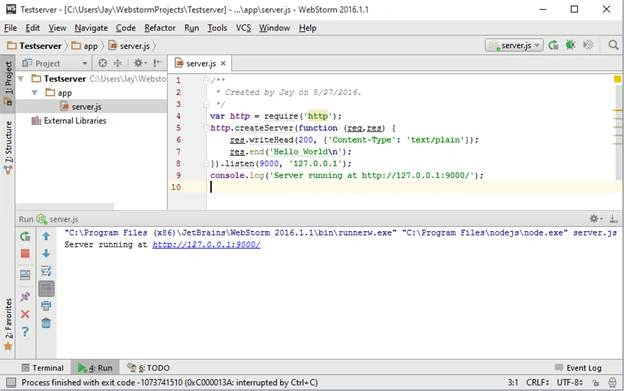
Task: Restore layout icon in Run panel
Action: [x=25, y=274]
